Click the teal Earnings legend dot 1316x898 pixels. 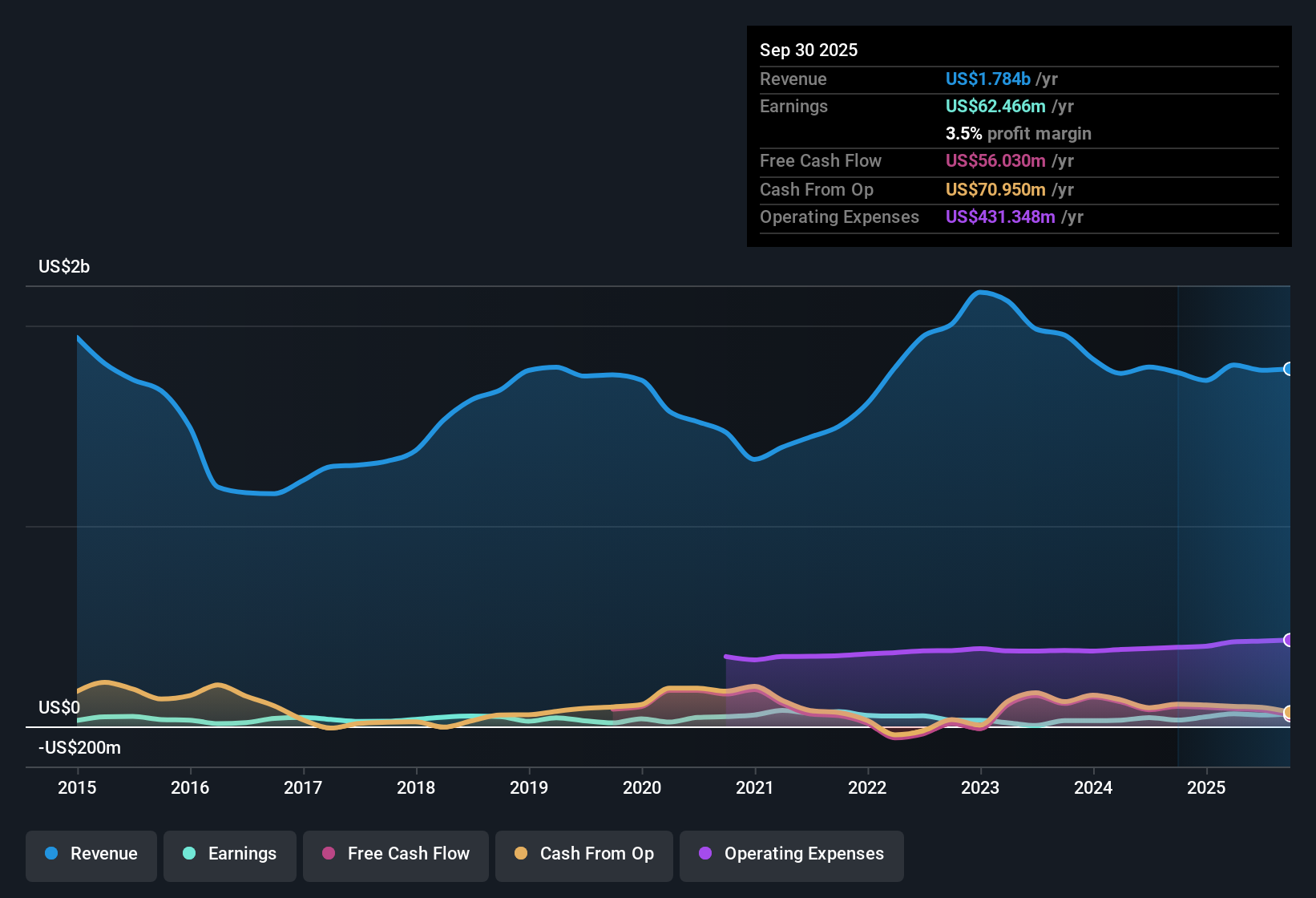[x=188, y=854]
